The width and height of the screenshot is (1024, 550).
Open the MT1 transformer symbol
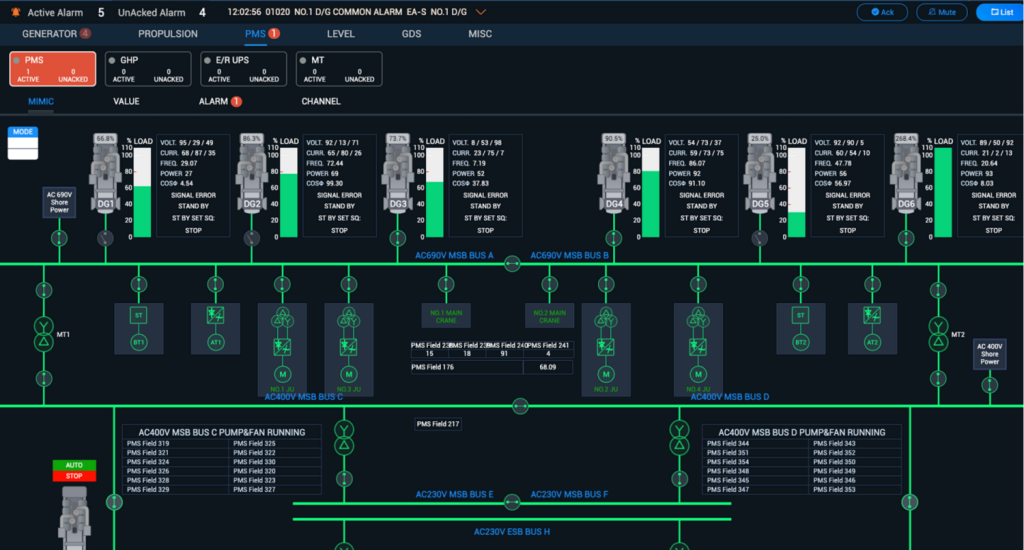(43, 334)
